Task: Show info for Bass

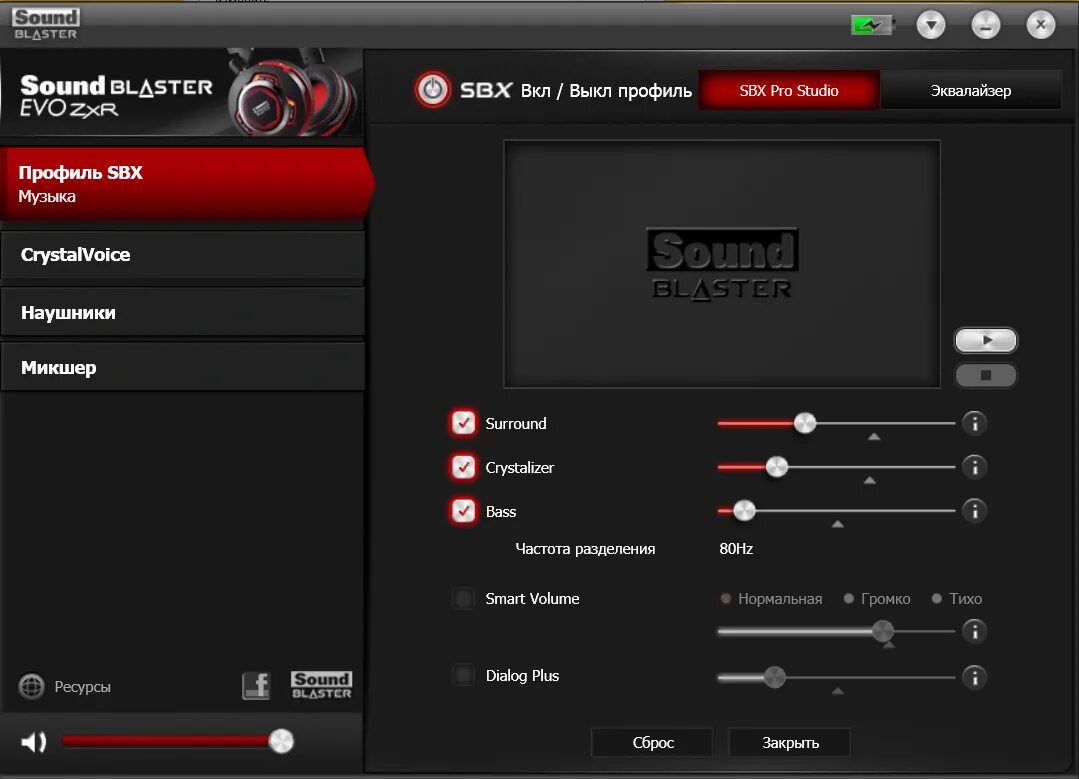Action: pyautogui.click(x=974, y=511)
